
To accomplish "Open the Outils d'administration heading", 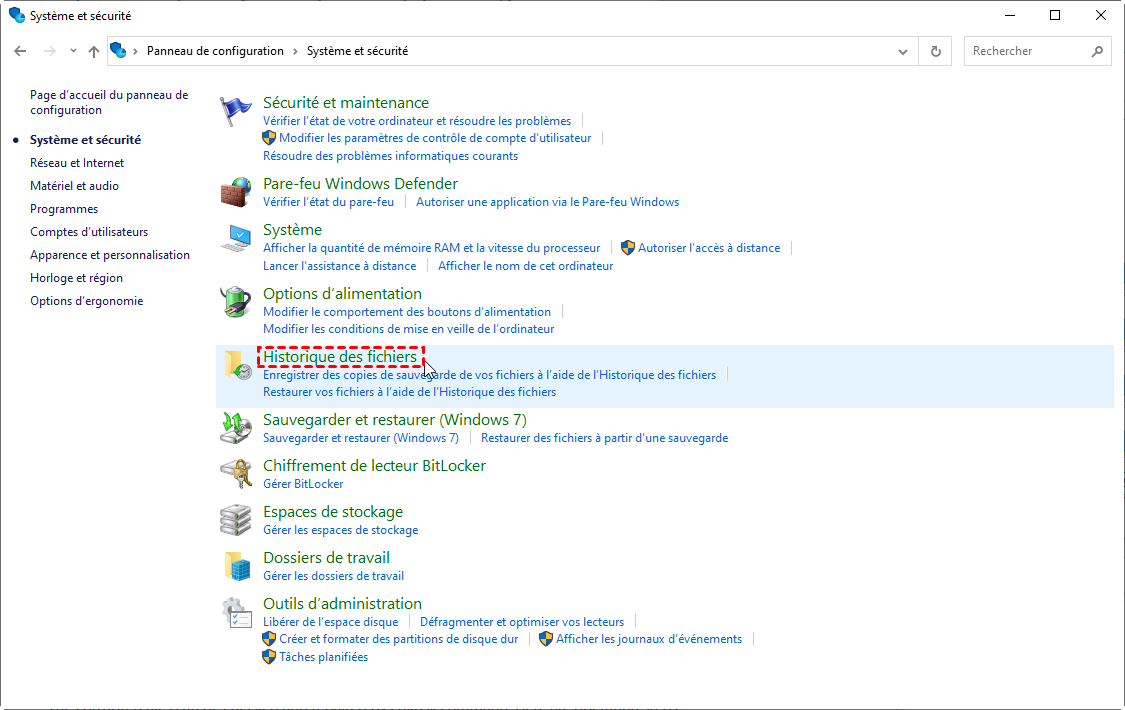I will tap(342, 603).
